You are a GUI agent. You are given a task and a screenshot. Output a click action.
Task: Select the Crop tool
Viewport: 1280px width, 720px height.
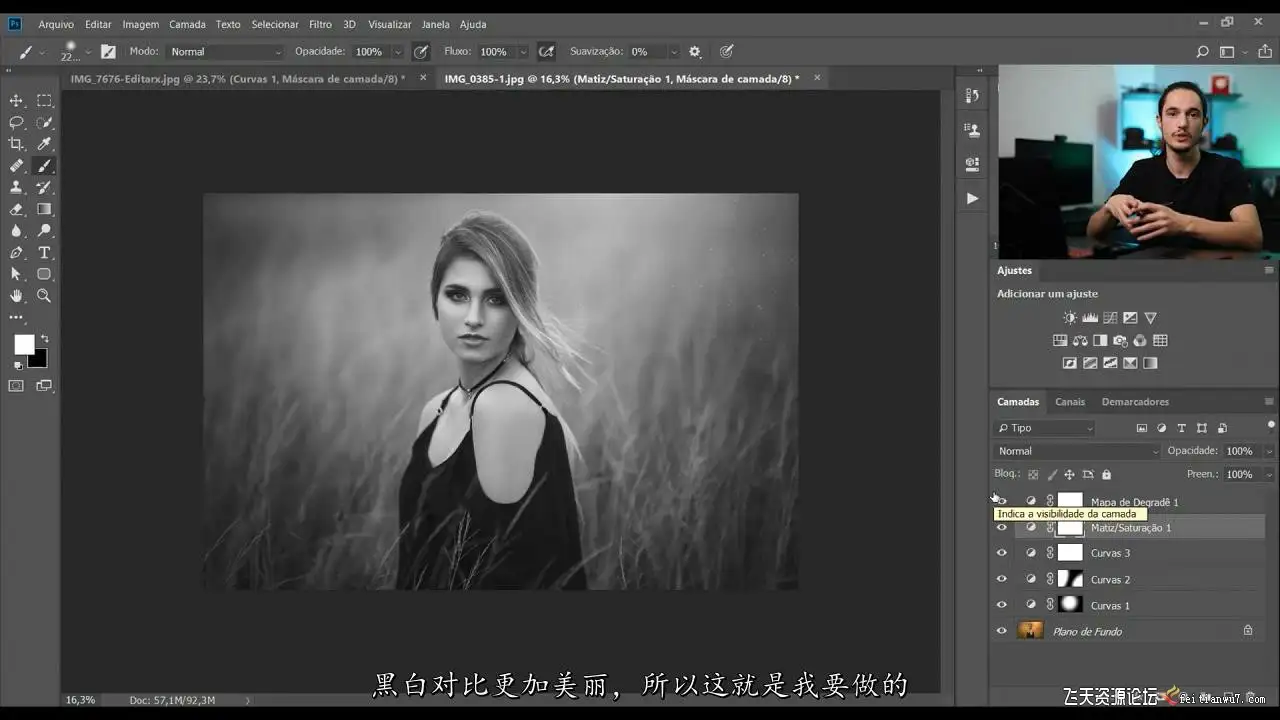(16, 144)
